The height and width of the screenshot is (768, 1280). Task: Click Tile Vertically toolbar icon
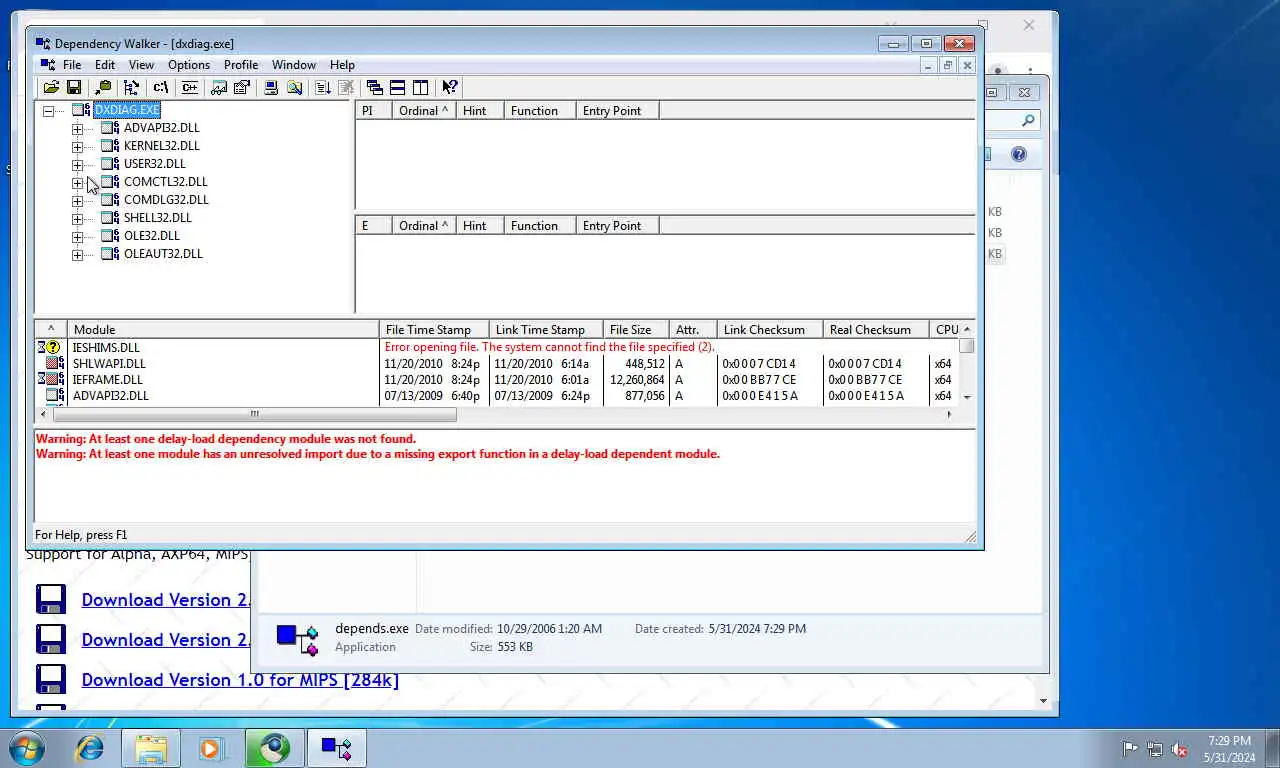coord(420,88)
